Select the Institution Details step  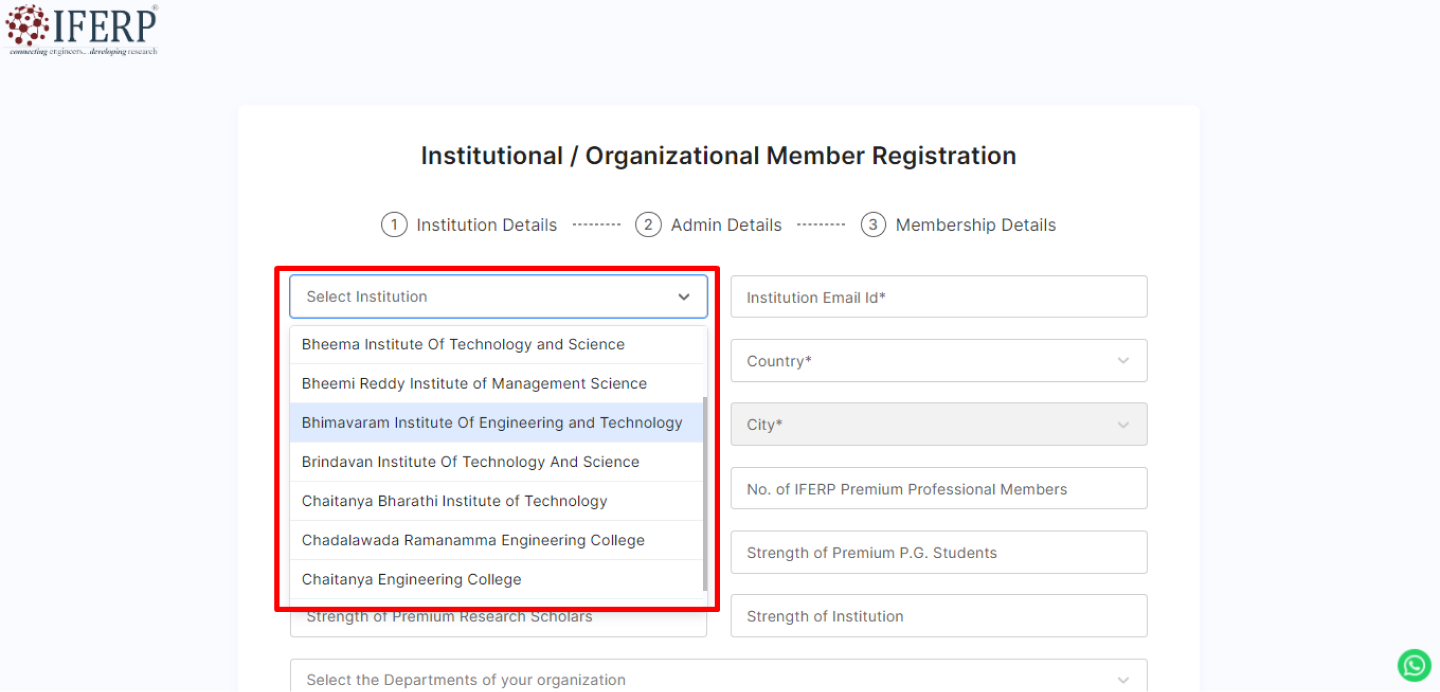[469, 224]
